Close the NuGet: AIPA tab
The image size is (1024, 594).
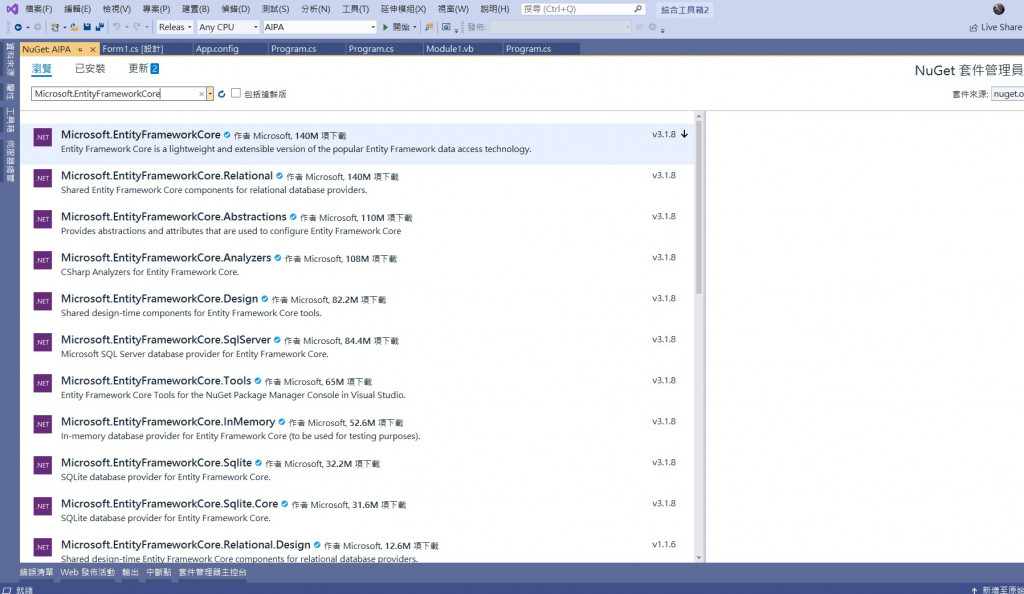tap(93, 50)
